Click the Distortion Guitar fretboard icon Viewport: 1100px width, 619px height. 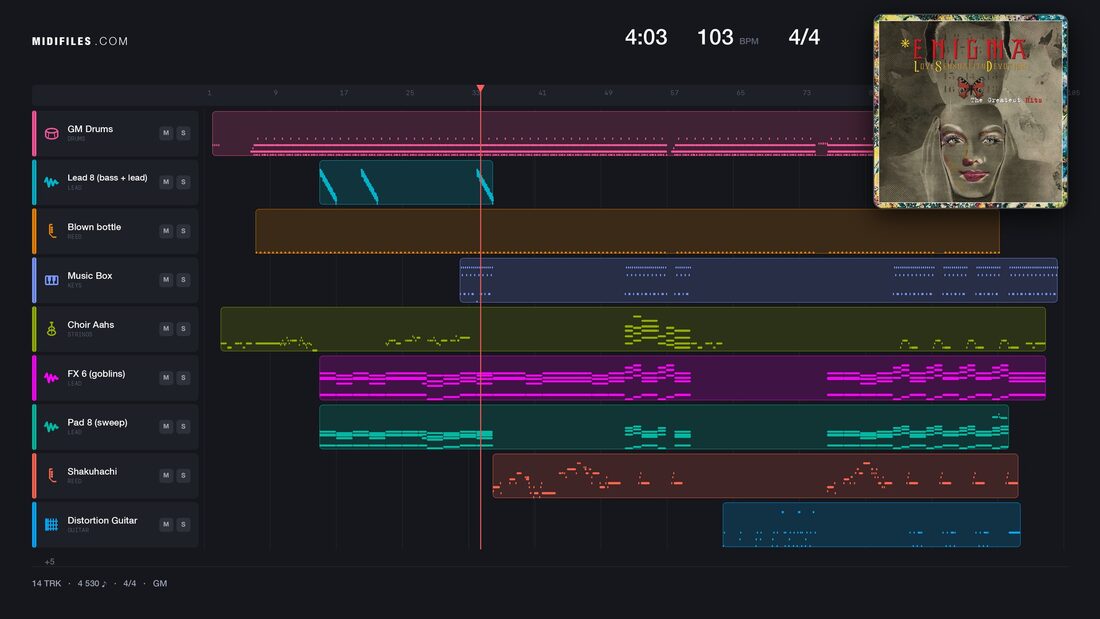(51, 524)
